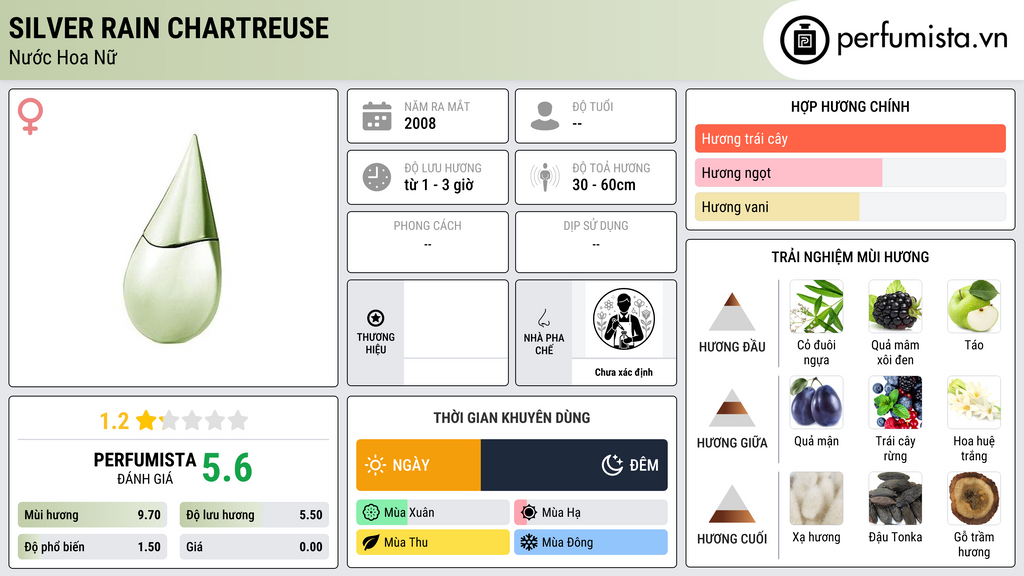Click the nose icon above Nhà pha chế
This screenshot has height=576, width=1024.
tap(543, 318)
